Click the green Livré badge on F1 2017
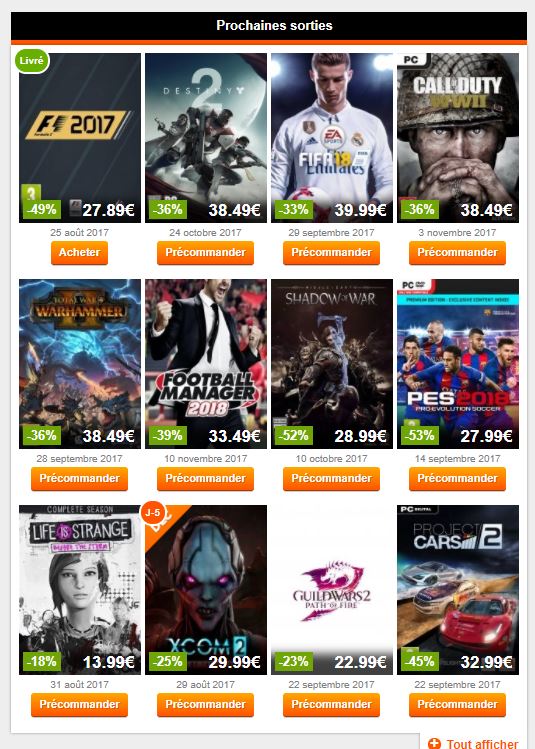 click(32, 61)
